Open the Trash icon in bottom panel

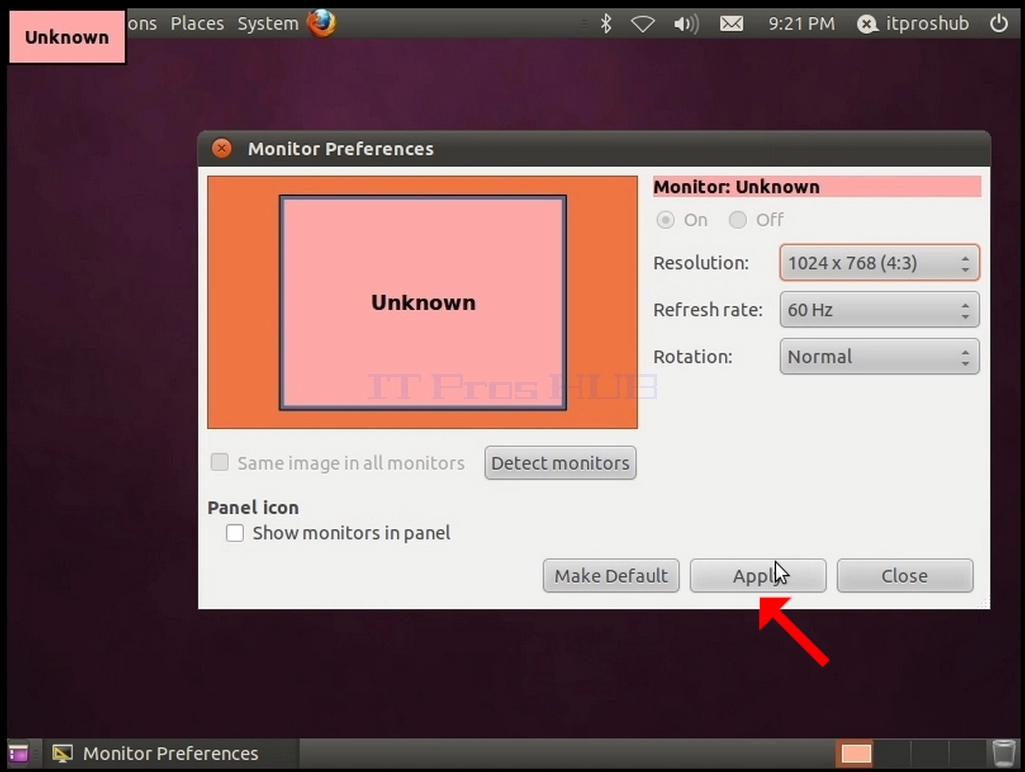click(1003, 753)
